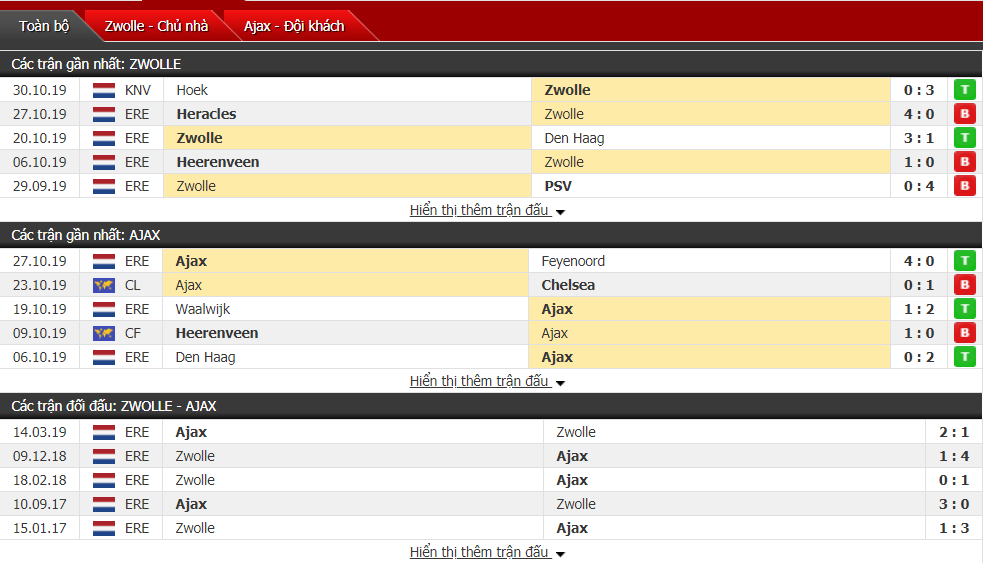Click the red B badge for Heerenveen vs Zwolle
This screenshot has height=563, width=983.
tap(965, 162)
